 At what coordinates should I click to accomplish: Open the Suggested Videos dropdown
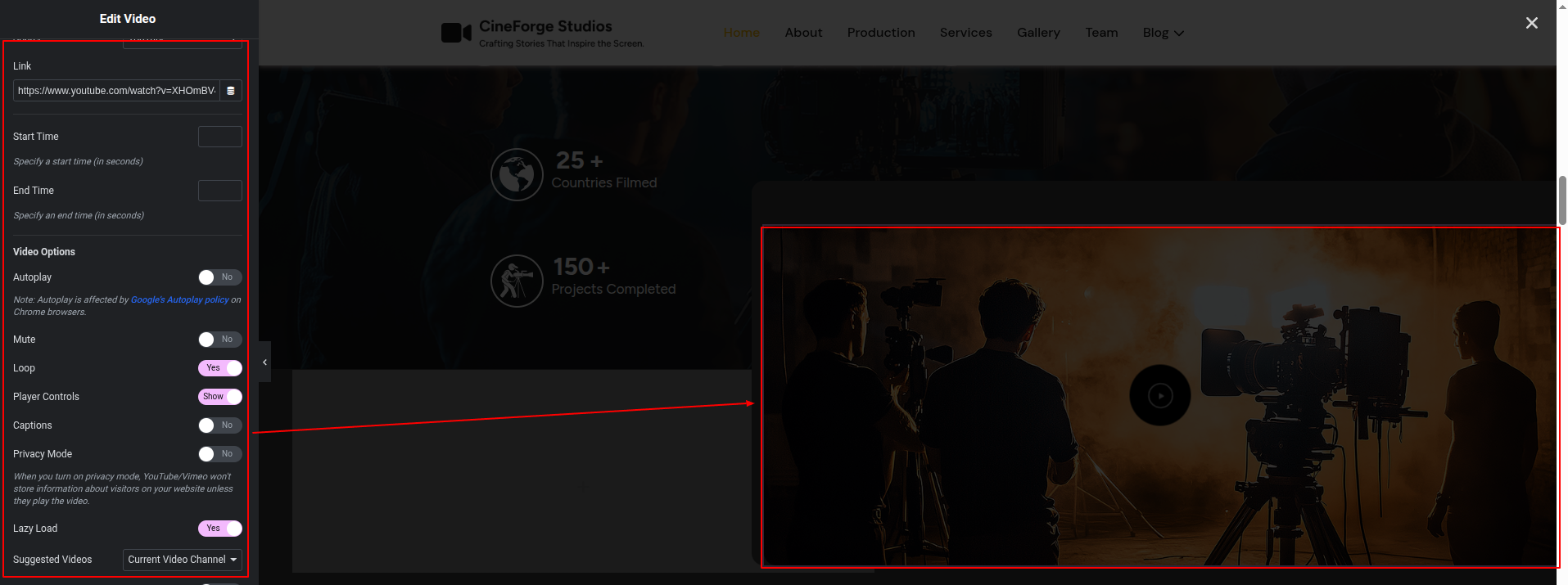tap(182, 560)
